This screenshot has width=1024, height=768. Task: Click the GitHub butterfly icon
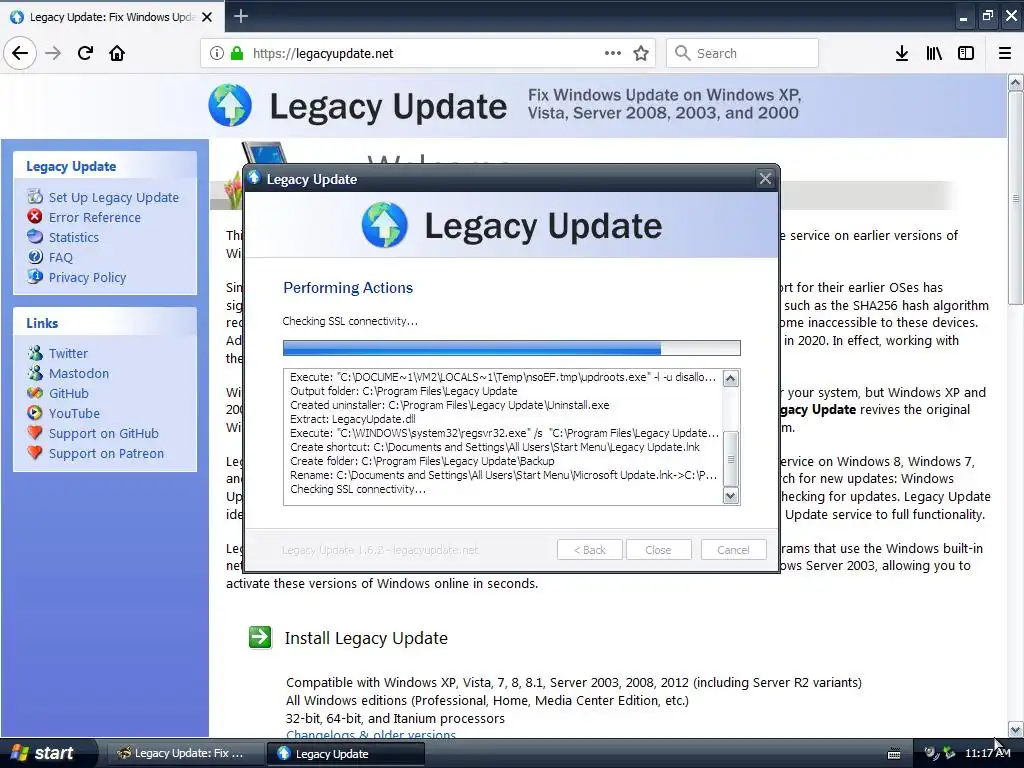pos(35,393)
